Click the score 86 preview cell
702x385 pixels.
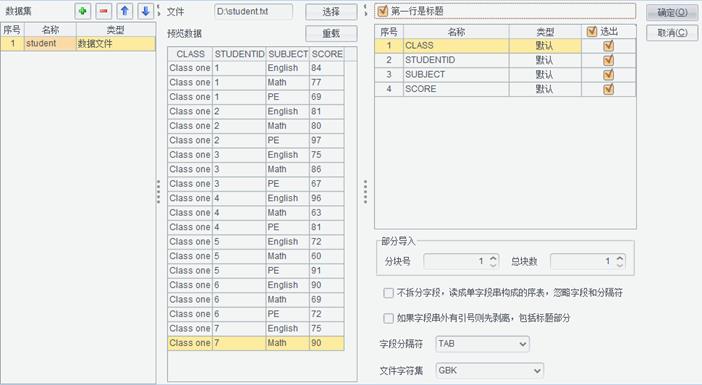click(326, 169)
